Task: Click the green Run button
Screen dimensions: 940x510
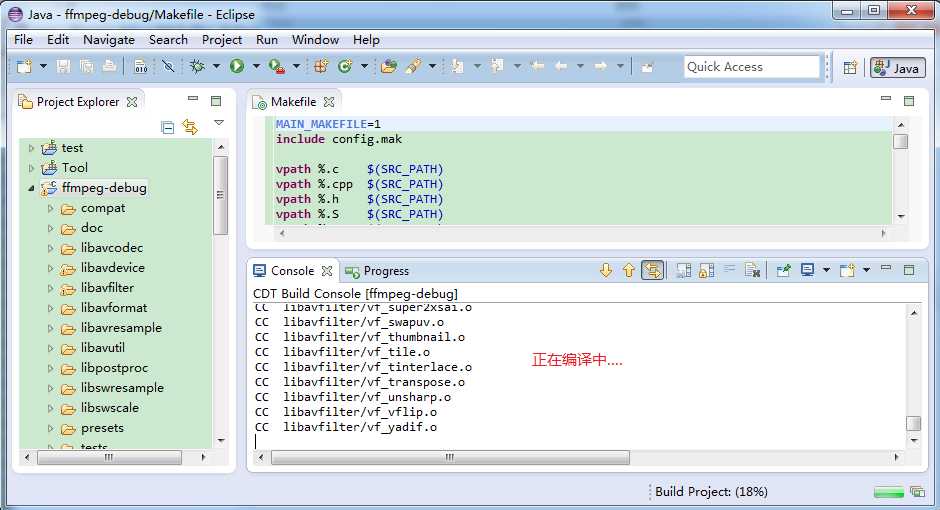Action: tap(237, 66)
